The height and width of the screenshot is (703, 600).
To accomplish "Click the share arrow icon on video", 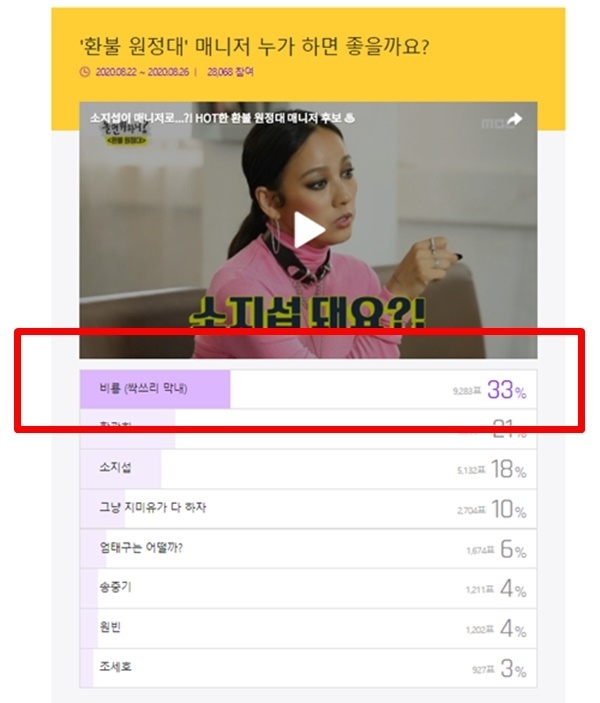I will (x=514, y=119).
